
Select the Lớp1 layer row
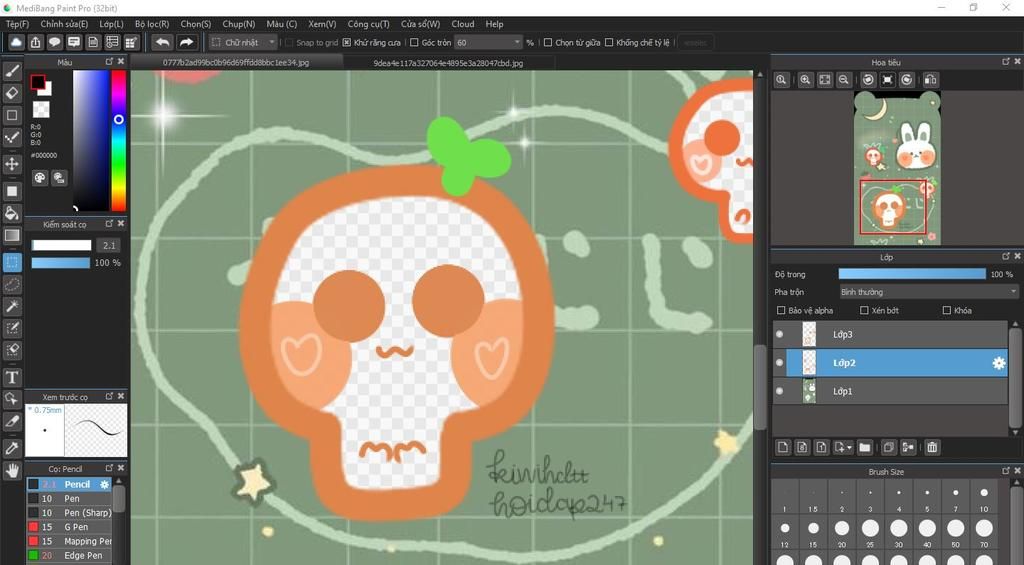coord(891,391)
